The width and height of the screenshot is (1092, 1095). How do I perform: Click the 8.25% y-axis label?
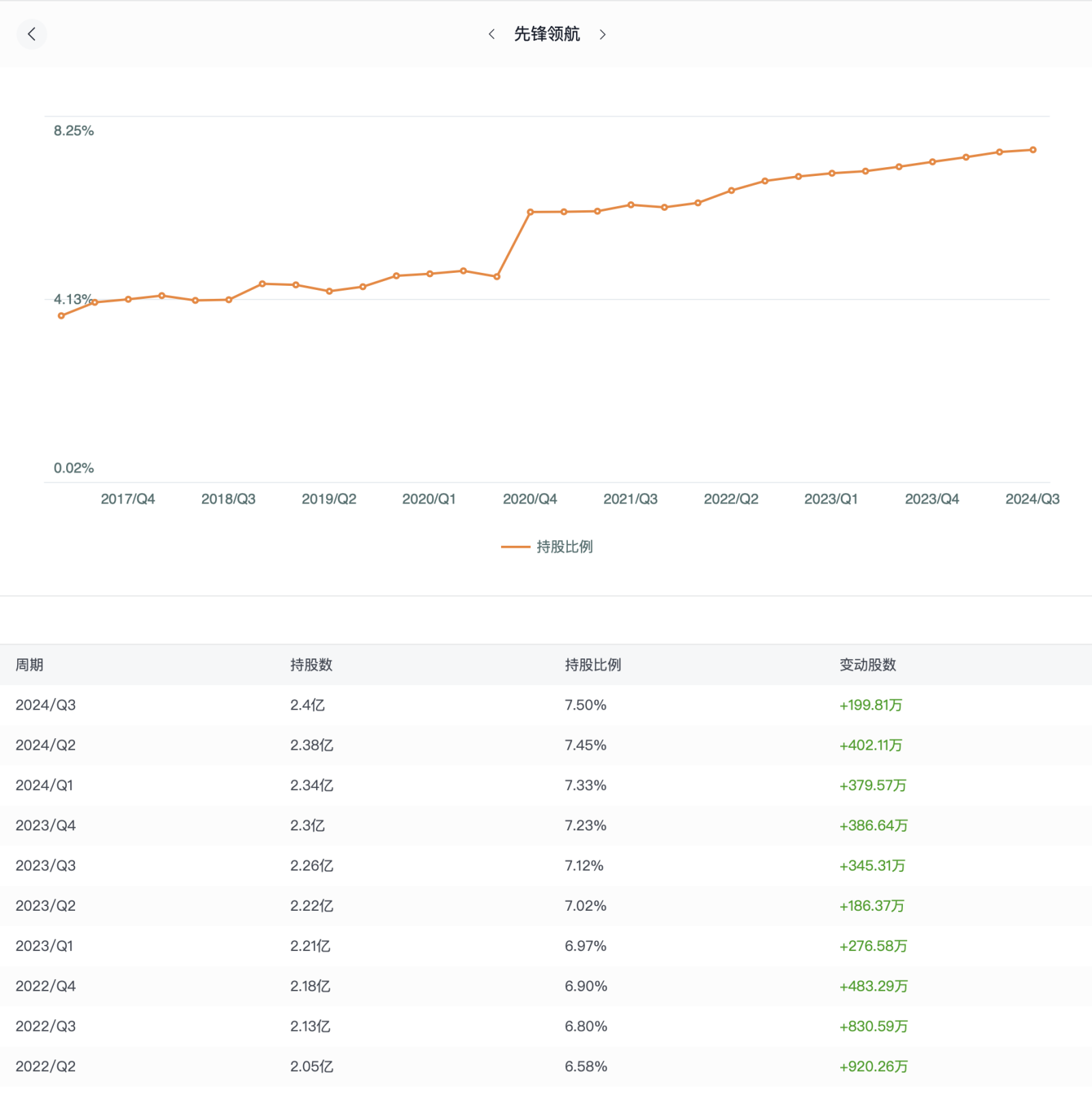point(74,131)
